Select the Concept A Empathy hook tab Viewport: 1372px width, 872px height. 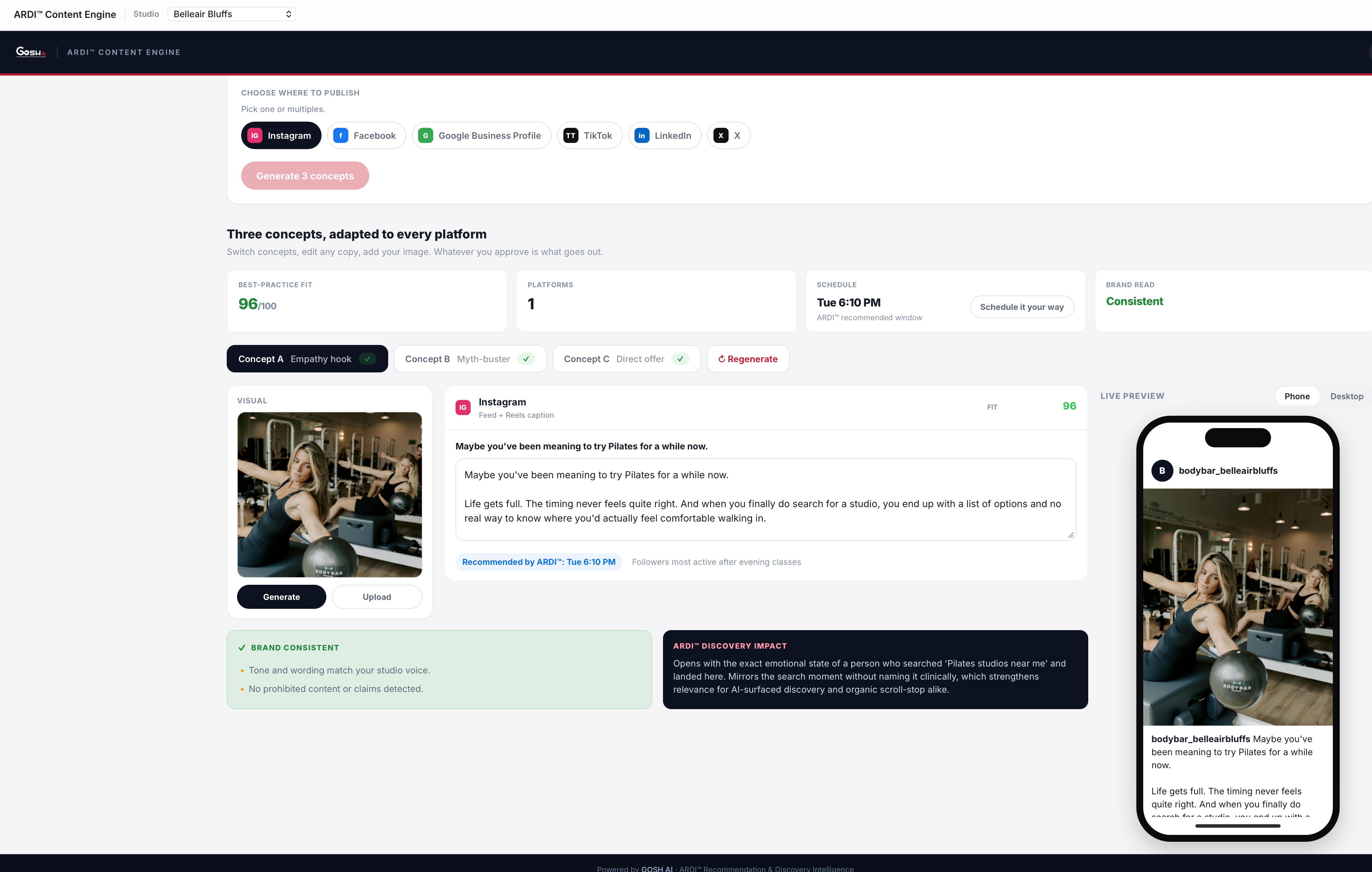(x=307, y=358)
